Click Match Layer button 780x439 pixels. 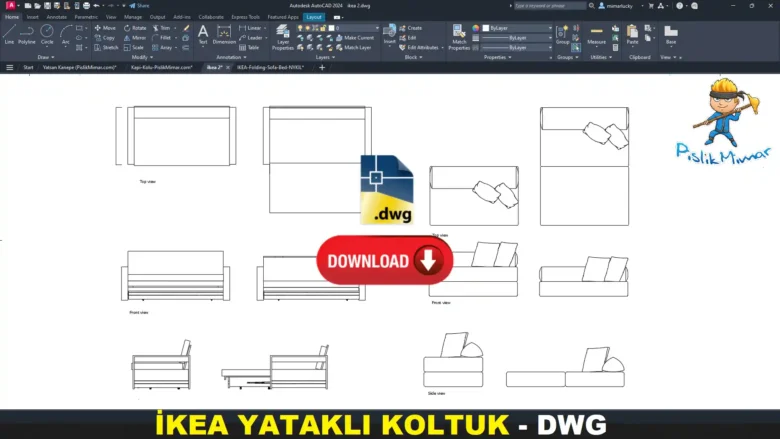[354, 48]
